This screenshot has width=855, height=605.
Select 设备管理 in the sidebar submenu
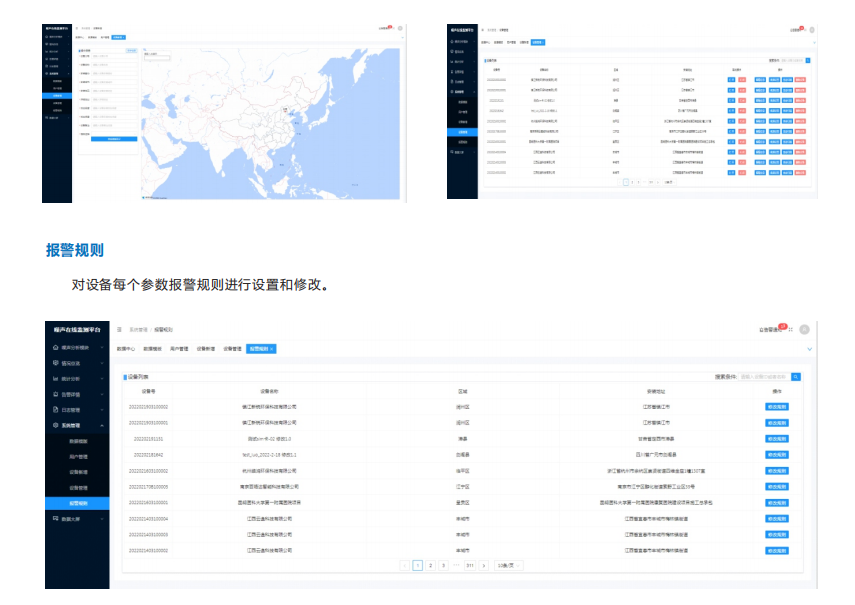[x=78, y=488]
